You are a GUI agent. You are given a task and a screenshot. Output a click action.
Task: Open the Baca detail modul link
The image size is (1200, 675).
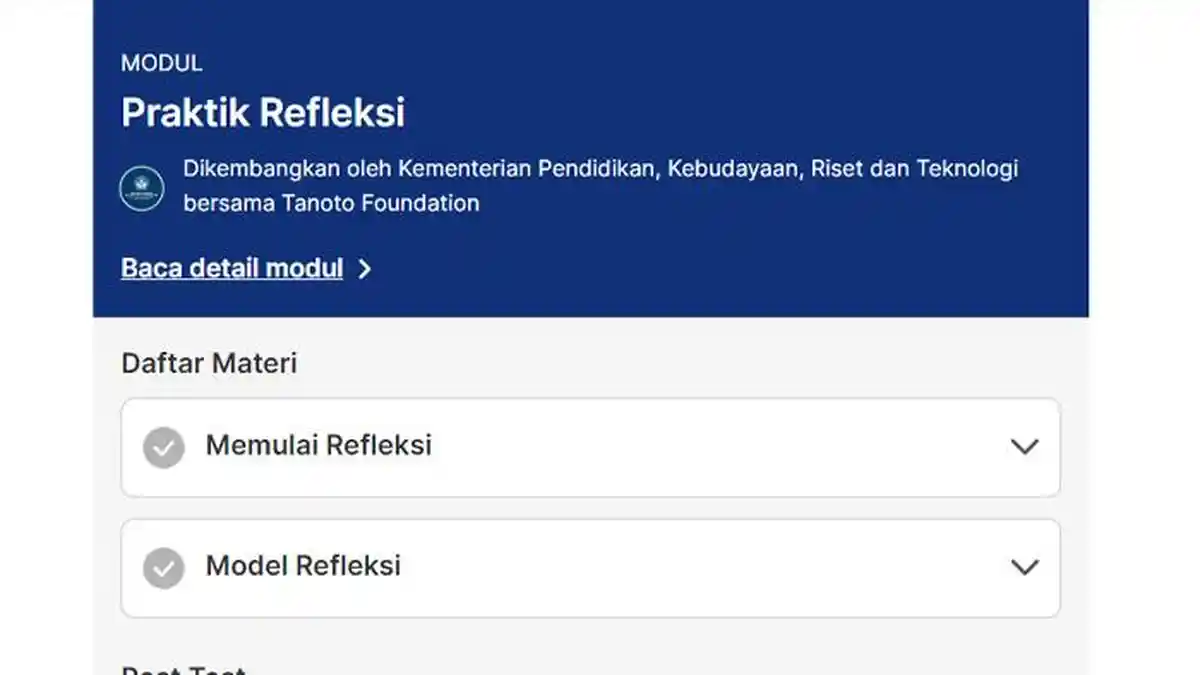(x=232, y=269)
